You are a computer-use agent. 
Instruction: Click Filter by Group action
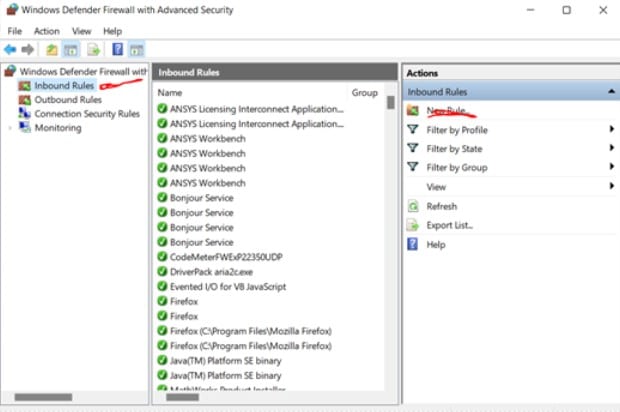457,168
